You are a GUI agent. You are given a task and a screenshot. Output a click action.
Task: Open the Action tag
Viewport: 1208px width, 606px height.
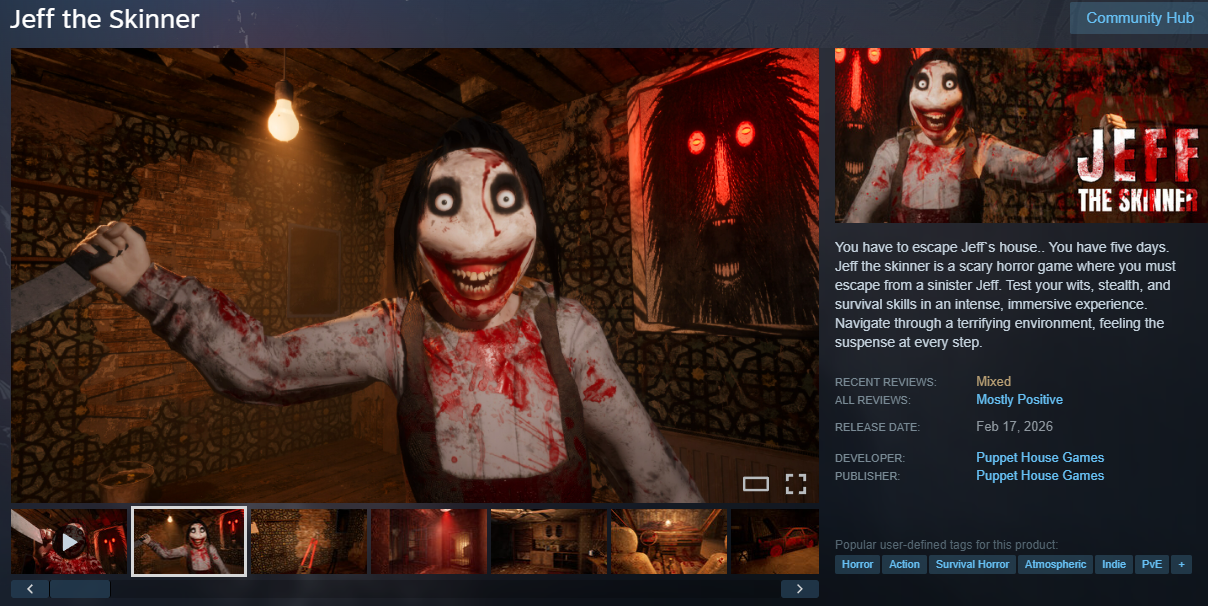[x=904, y=564]
